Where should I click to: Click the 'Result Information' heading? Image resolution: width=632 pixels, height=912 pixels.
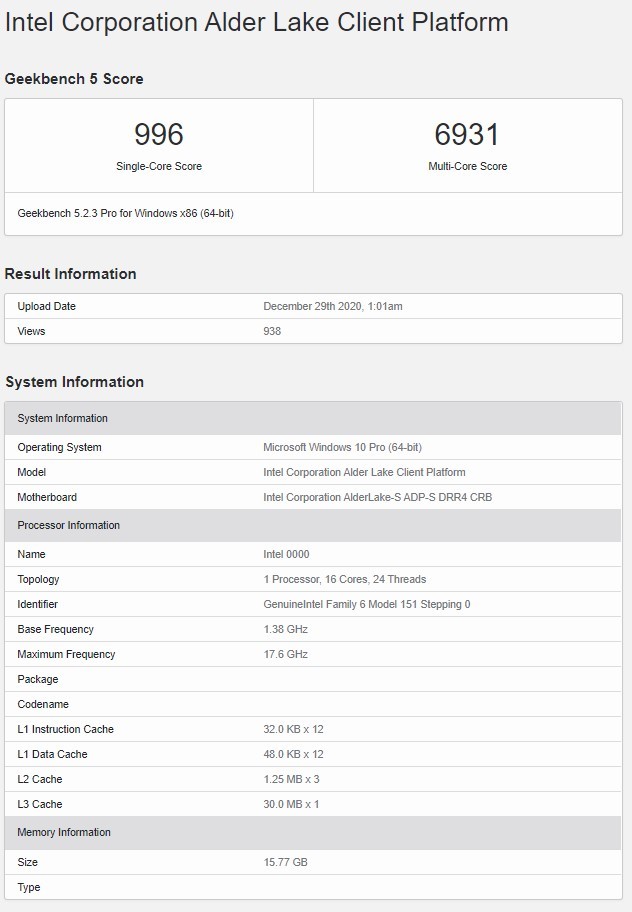point(70,274)
